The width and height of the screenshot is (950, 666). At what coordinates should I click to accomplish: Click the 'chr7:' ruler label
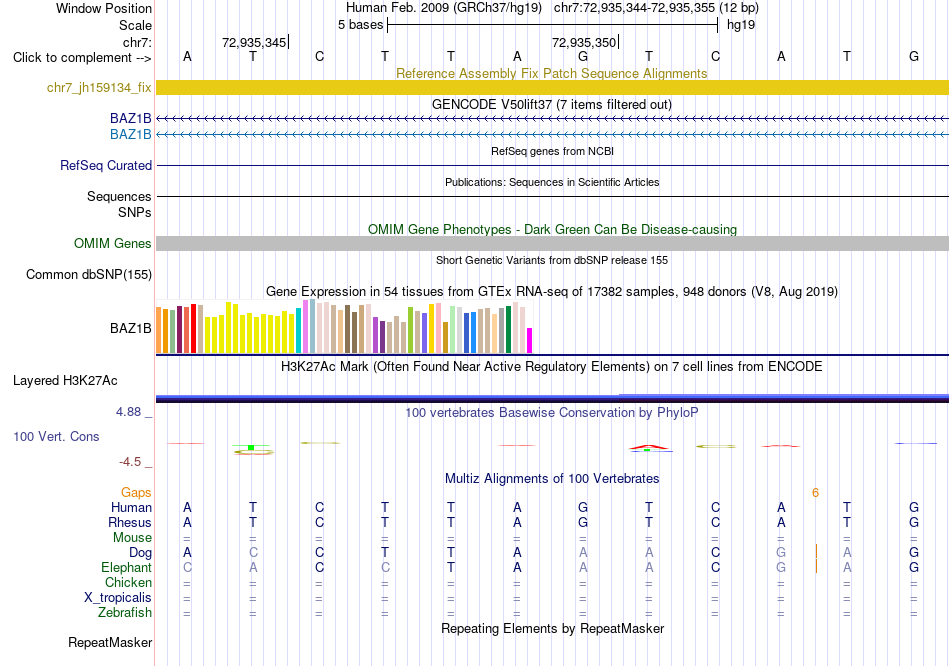[x=137, y=42]
